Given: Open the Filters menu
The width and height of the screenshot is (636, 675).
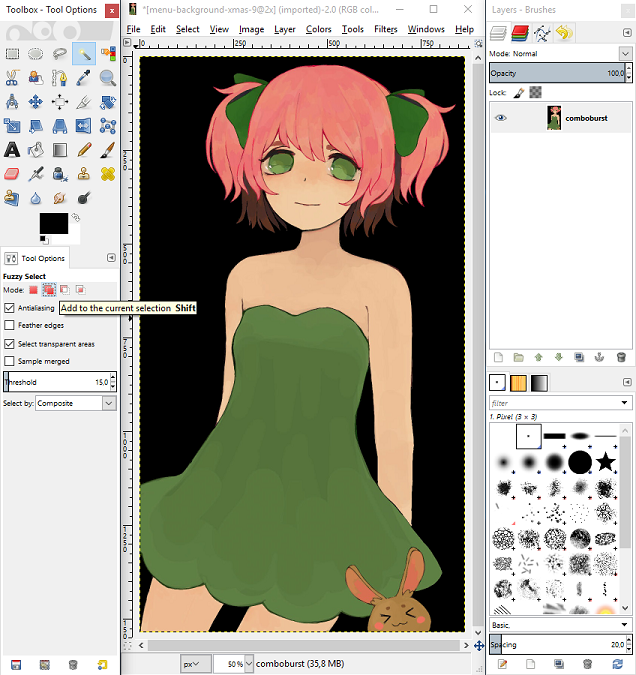Looking at the screenshot, I should [386, 29].
